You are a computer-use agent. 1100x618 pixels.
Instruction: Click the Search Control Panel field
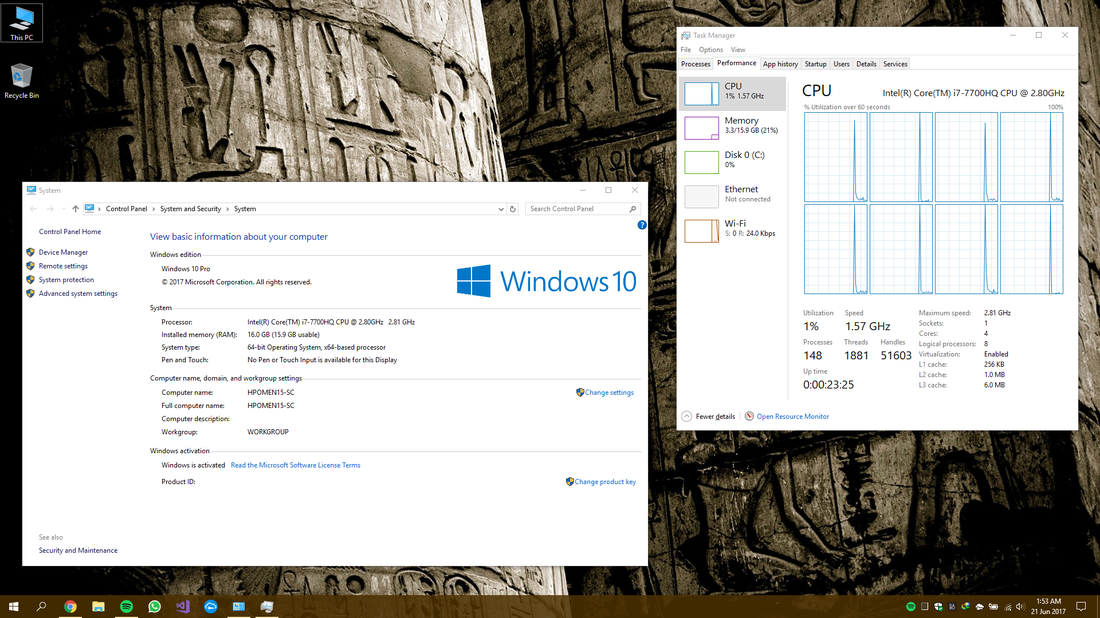pyautogui.click(x=582, y=209)
